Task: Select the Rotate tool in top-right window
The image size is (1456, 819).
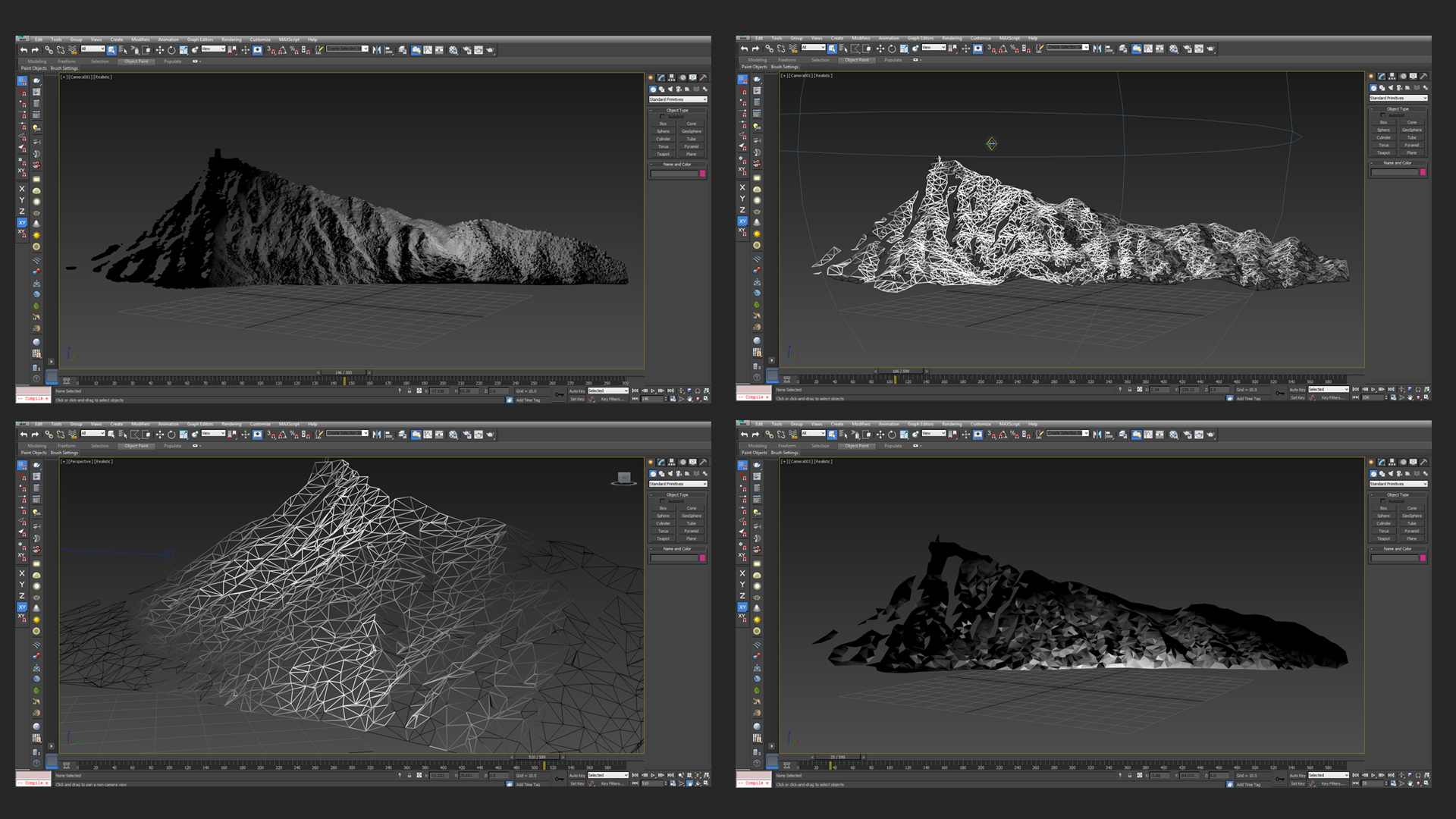Action: (892, 49)
